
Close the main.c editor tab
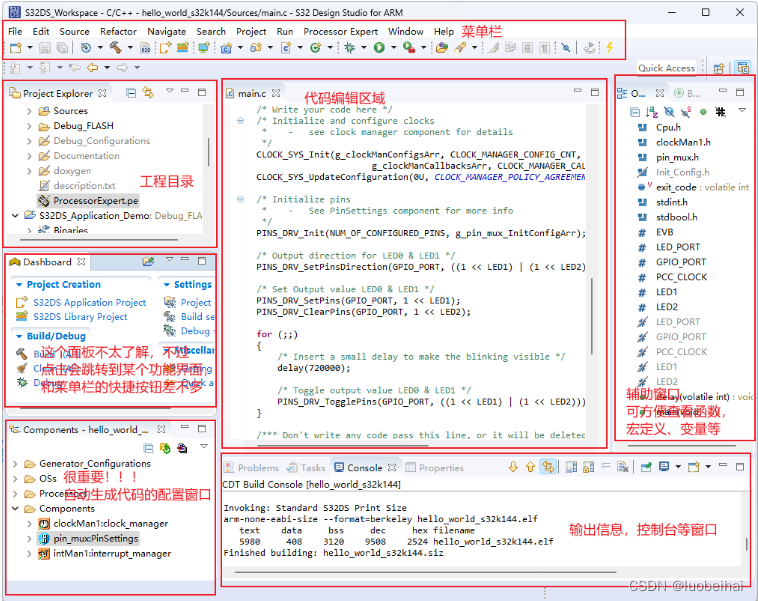pyautogui.click(x=276, y=93)
